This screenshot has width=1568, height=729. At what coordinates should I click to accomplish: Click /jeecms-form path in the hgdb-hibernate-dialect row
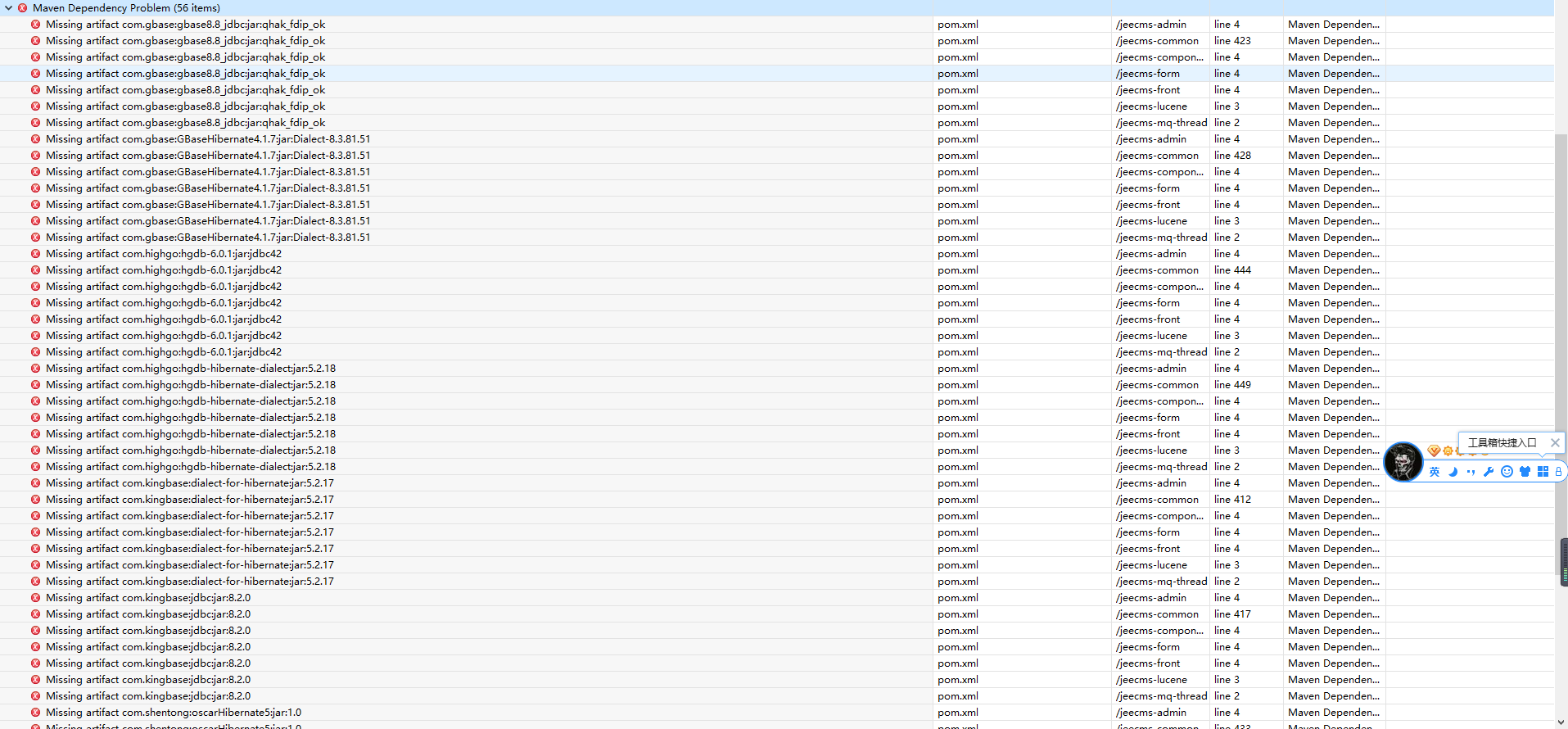[1148, 418]
